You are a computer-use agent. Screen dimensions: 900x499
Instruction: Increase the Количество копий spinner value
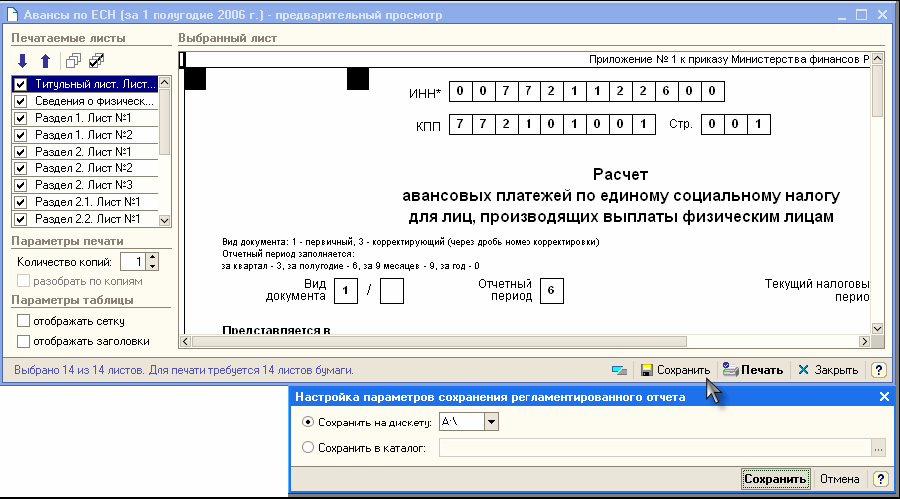(x=152, y=257)
